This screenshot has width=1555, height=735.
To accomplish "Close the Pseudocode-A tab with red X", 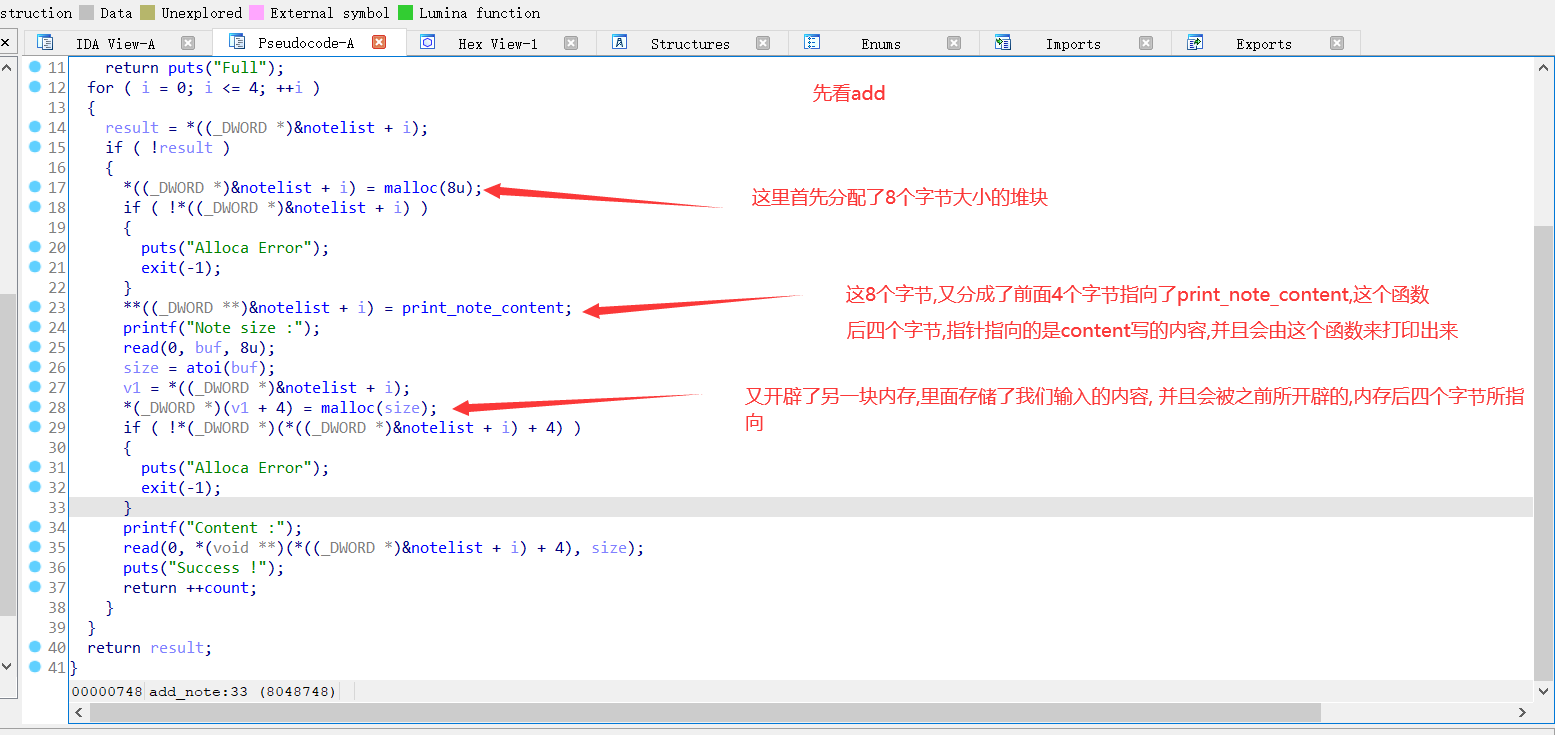I will pyautogui.click(x=379, y=42).
